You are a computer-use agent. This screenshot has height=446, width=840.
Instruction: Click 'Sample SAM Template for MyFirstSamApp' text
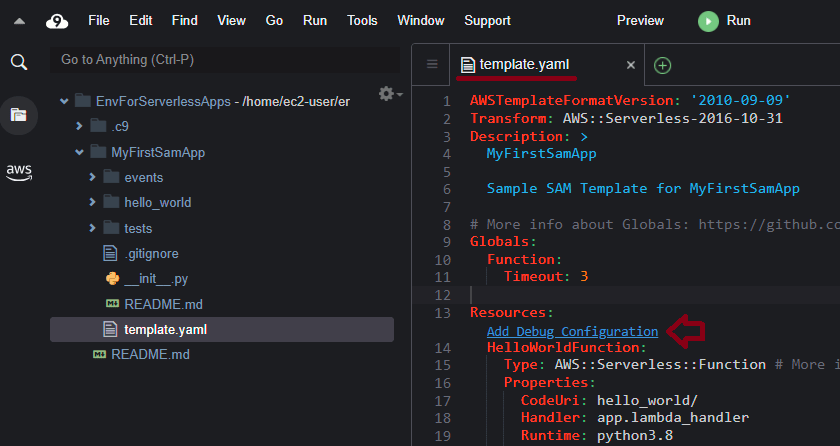point(643,188)
